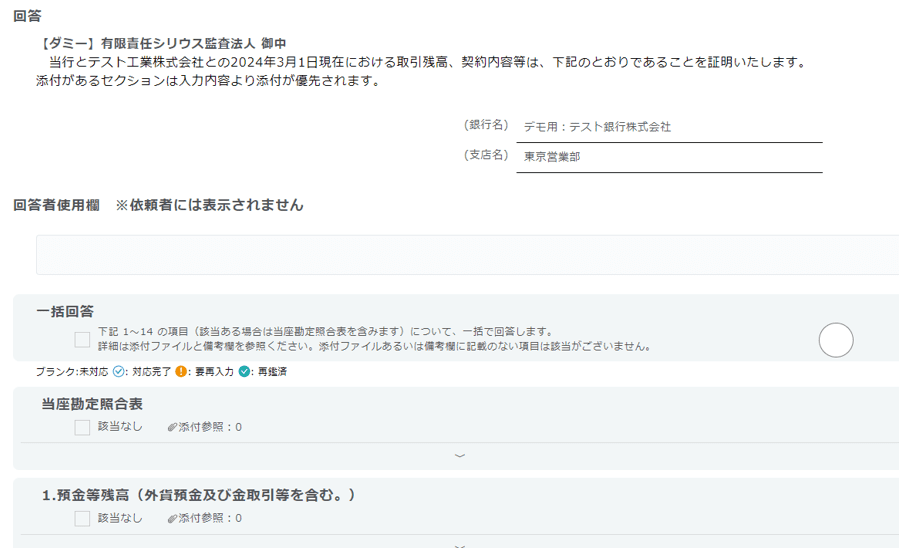Image resolution: width=899 pixels, height=560 pixels.
Task: Tick the 一括回答 bulk answer checkbox
Action: tap(82, 339)
